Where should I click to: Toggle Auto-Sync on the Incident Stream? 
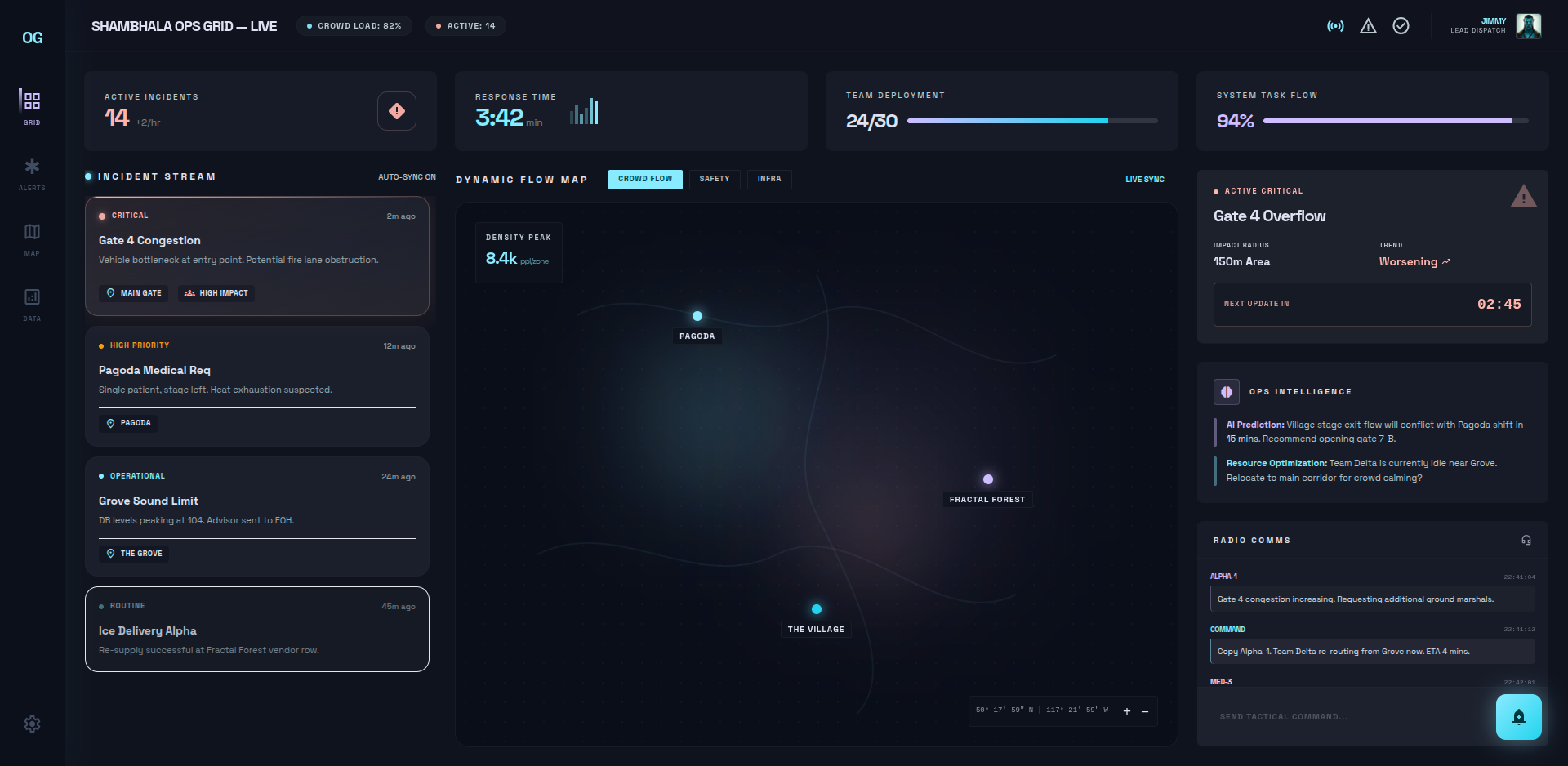(408, 176)
